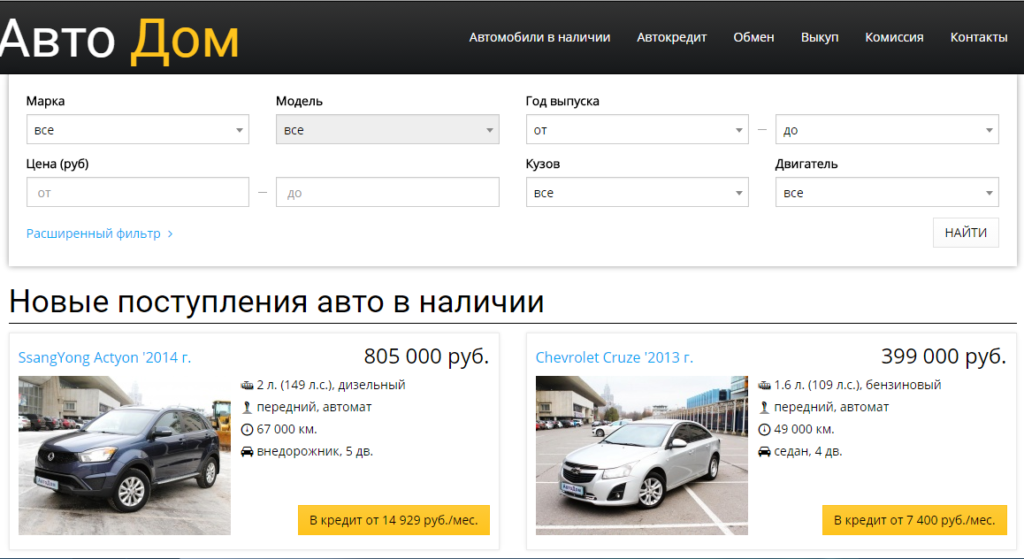Image resolution: width=1024 pixels, height=559 pixels.
Task: Click the 49 000 км. mileage text
Action: pos(804,429)
